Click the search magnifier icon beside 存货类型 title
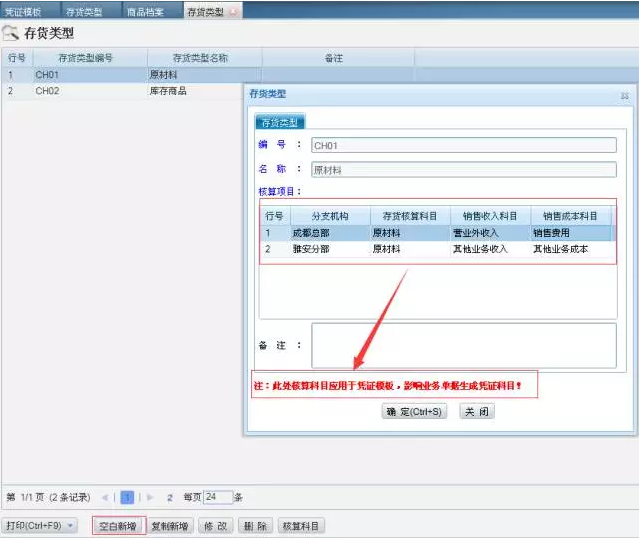Image resolution: width=641 pixels, height=539 pixels. [11, 33]
